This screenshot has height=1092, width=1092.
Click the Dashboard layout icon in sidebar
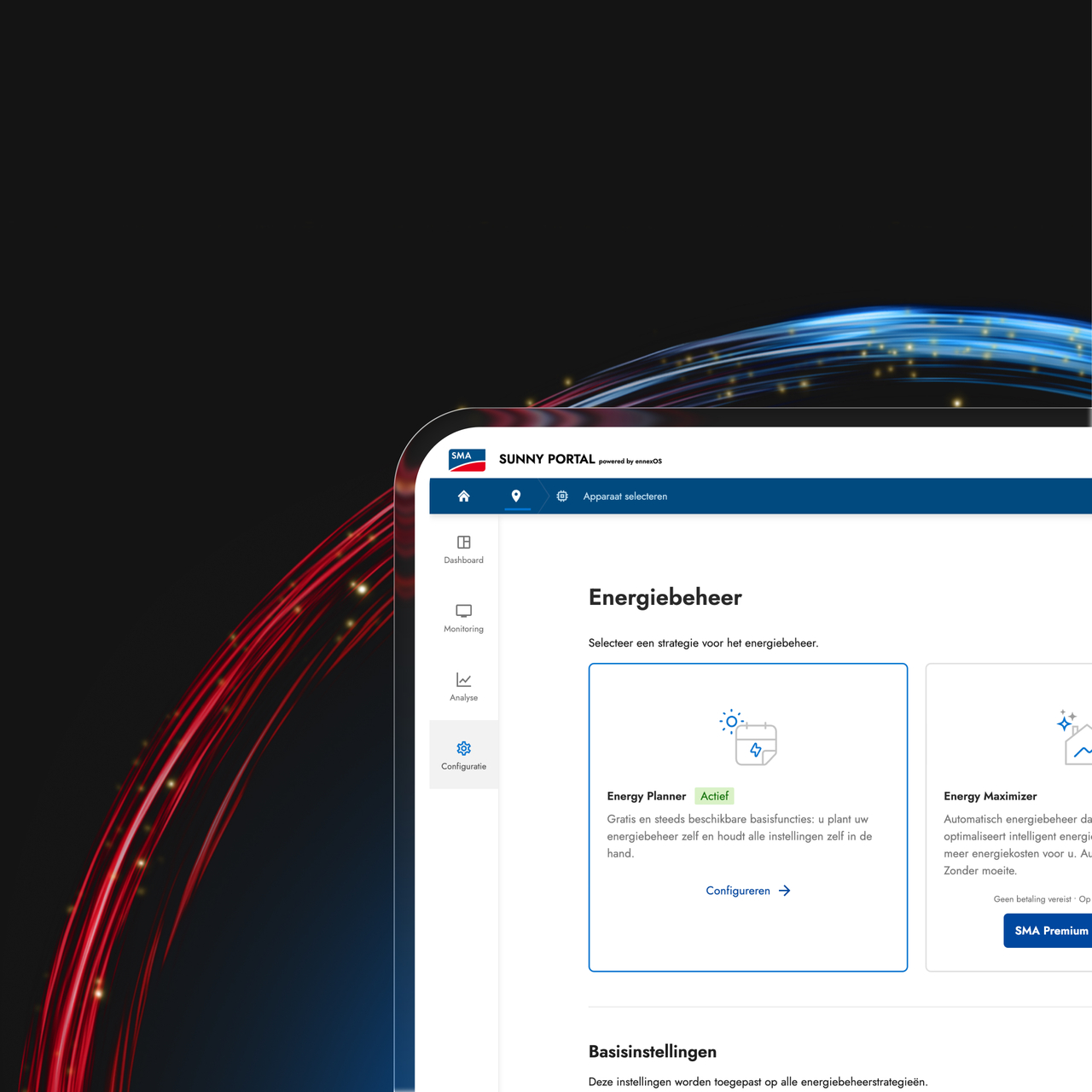point(464,542)
